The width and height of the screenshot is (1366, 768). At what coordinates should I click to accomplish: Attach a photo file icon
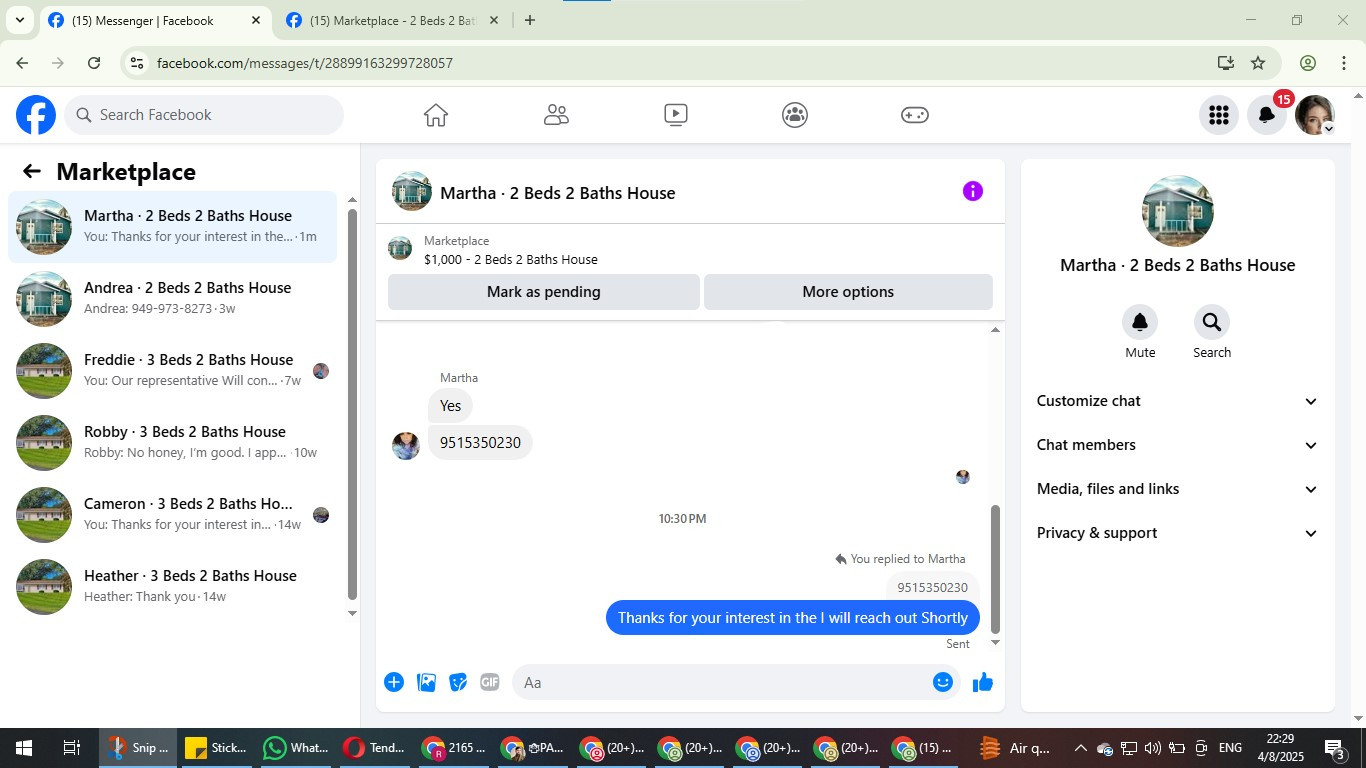pos(426,682)
